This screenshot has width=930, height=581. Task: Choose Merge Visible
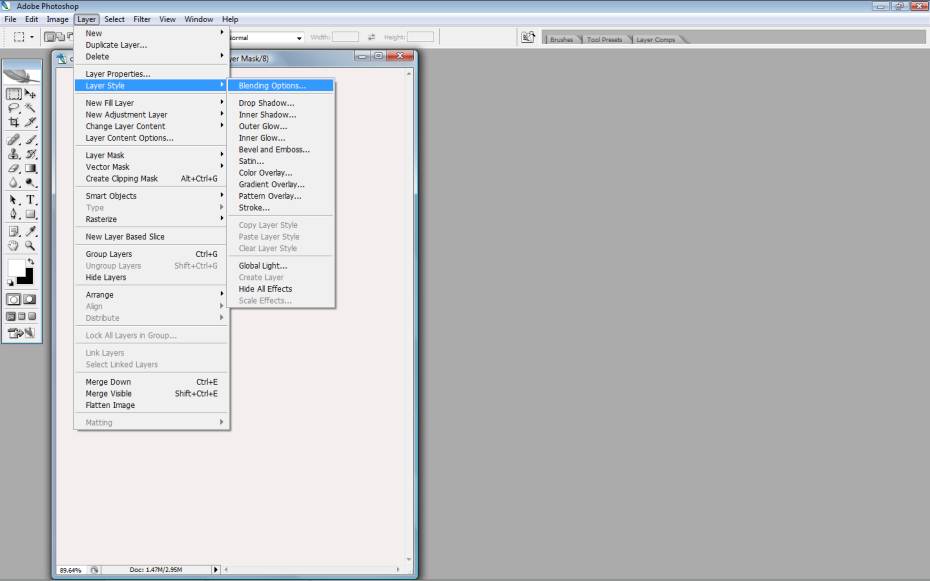click(151, 394)
